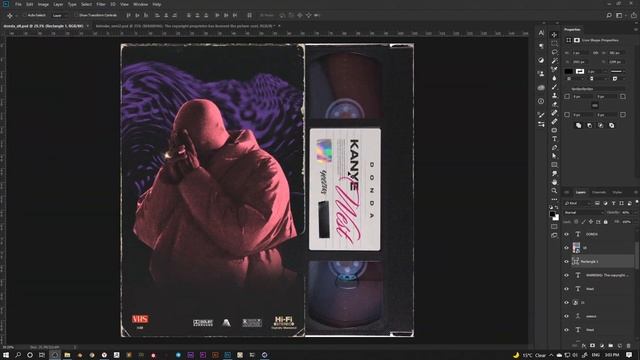Screen dimensions: 640x360
Task: Select the Pen tool
Action: (554, 147)
